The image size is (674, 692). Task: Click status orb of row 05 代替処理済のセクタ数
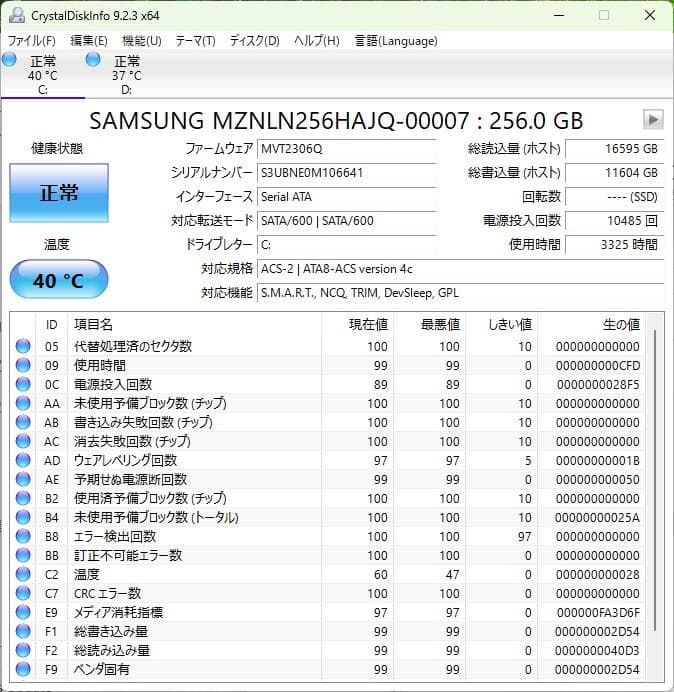point(23,346)
